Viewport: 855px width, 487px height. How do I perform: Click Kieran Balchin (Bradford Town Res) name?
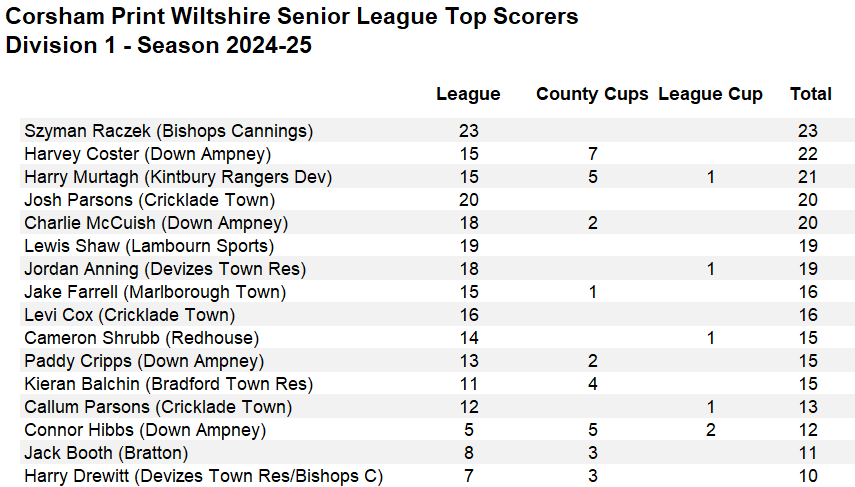pos(169,384)
